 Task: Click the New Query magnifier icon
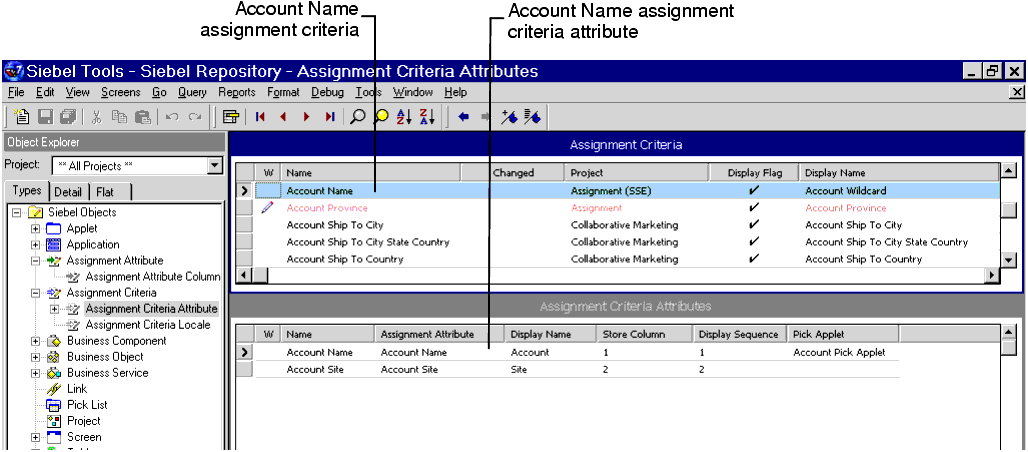pyautogui.click(x=358, y=117)
